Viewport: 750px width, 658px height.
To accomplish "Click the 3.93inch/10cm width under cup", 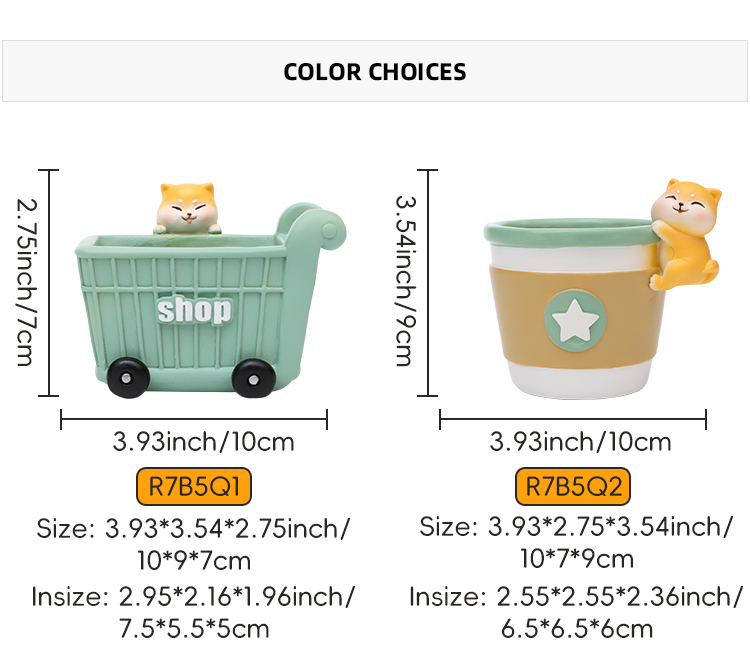I will pos(580,441).
